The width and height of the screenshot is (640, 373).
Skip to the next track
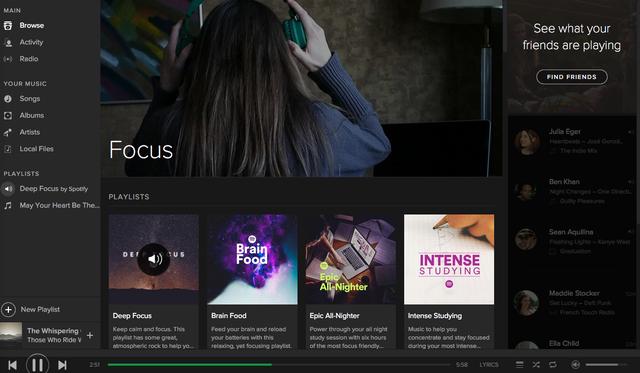(x=62, y=365)
